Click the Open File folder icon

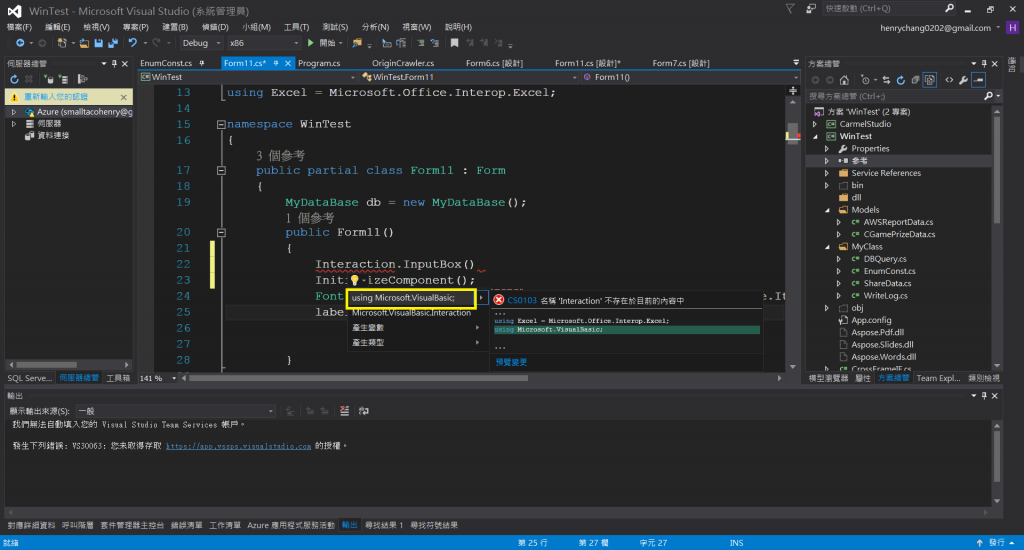(84, 43)
